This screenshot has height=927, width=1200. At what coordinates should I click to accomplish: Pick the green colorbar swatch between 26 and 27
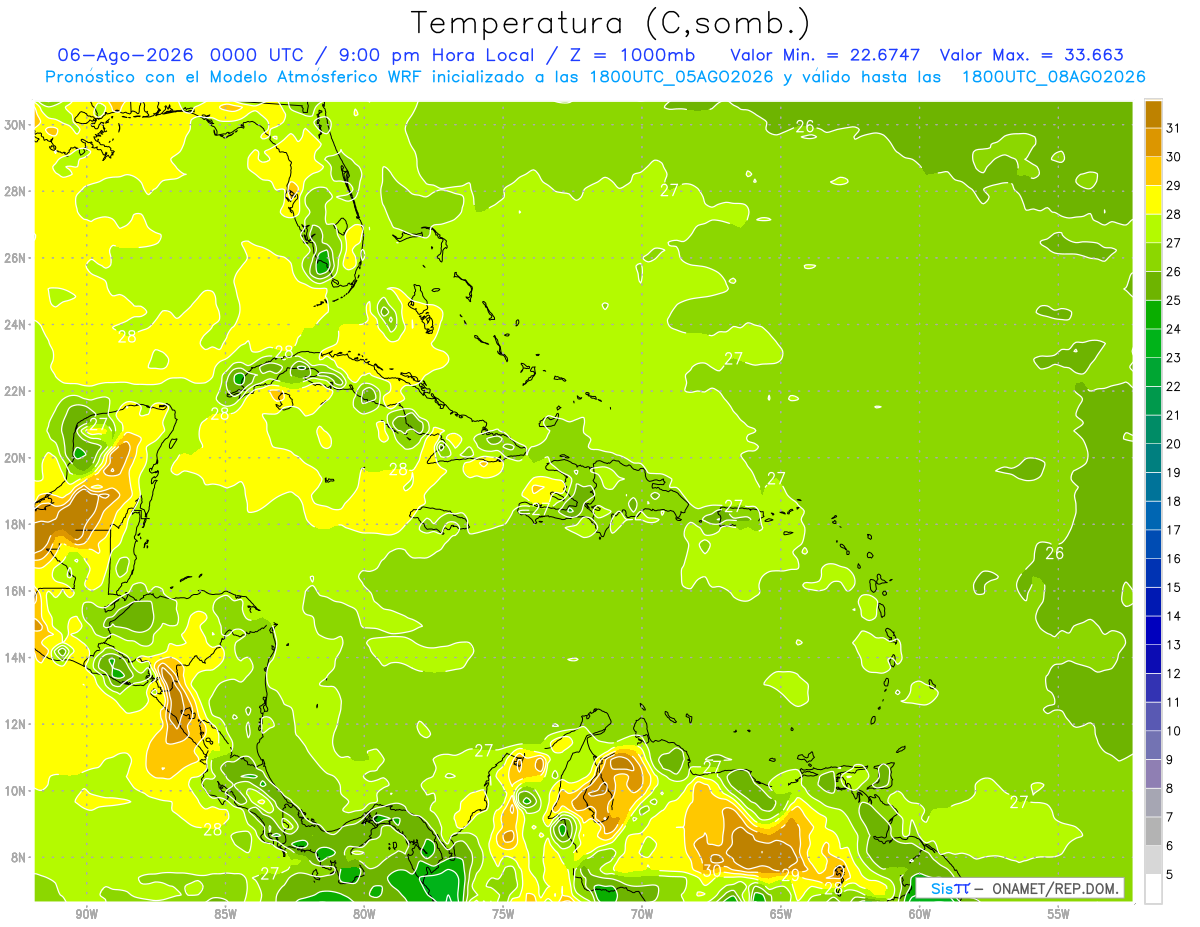[x=1153, y=257]
